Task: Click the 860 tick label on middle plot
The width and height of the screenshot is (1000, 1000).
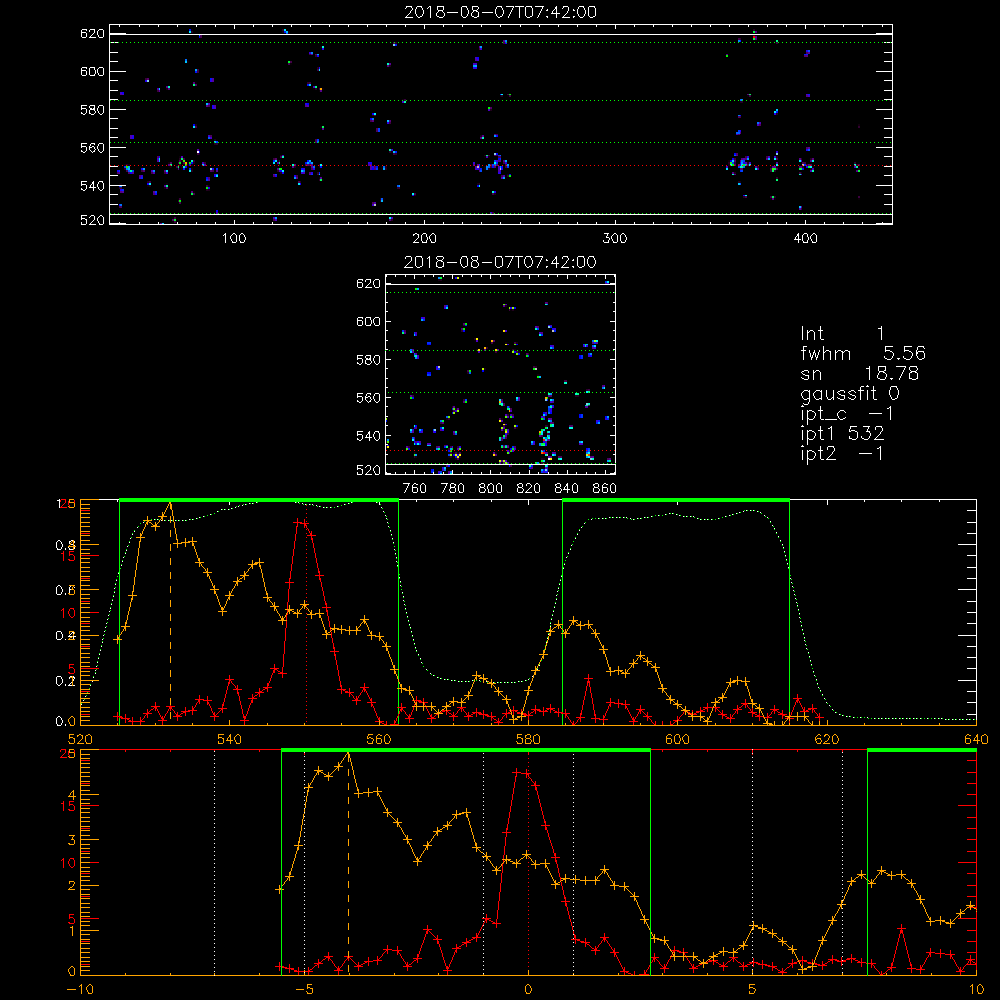Action: (605, 489)
